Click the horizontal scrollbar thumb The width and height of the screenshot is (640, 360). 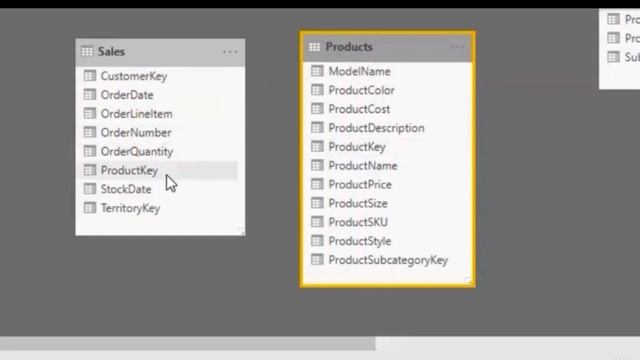point(187,343)
